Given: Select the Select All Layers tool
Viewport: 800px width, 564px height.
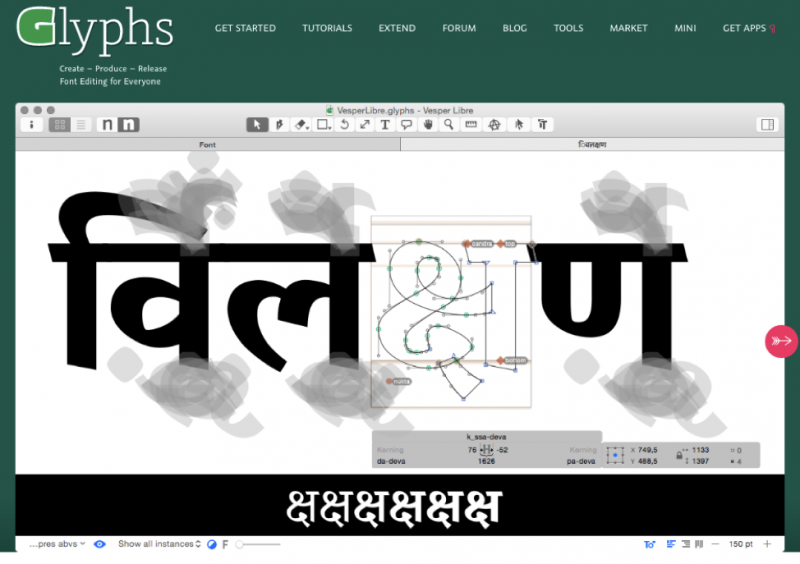Looking at the screenshot, I should click(519, 125).
